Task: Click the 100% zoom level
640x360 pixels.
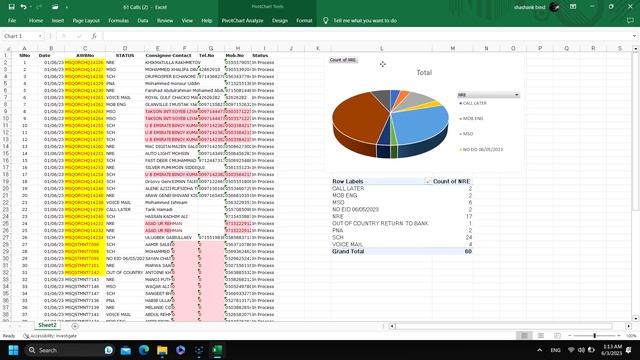Action: tap(631, 336)
